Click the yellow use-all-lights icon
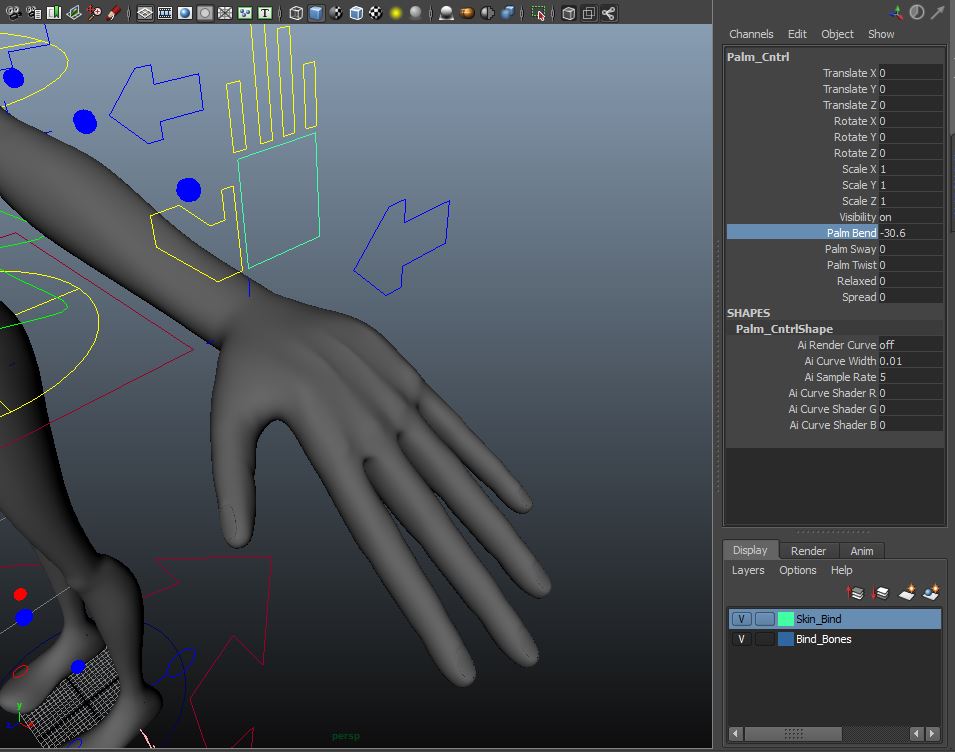Image resolution: width=955 pixels, height=752 pixels. [x=396, y=13]
